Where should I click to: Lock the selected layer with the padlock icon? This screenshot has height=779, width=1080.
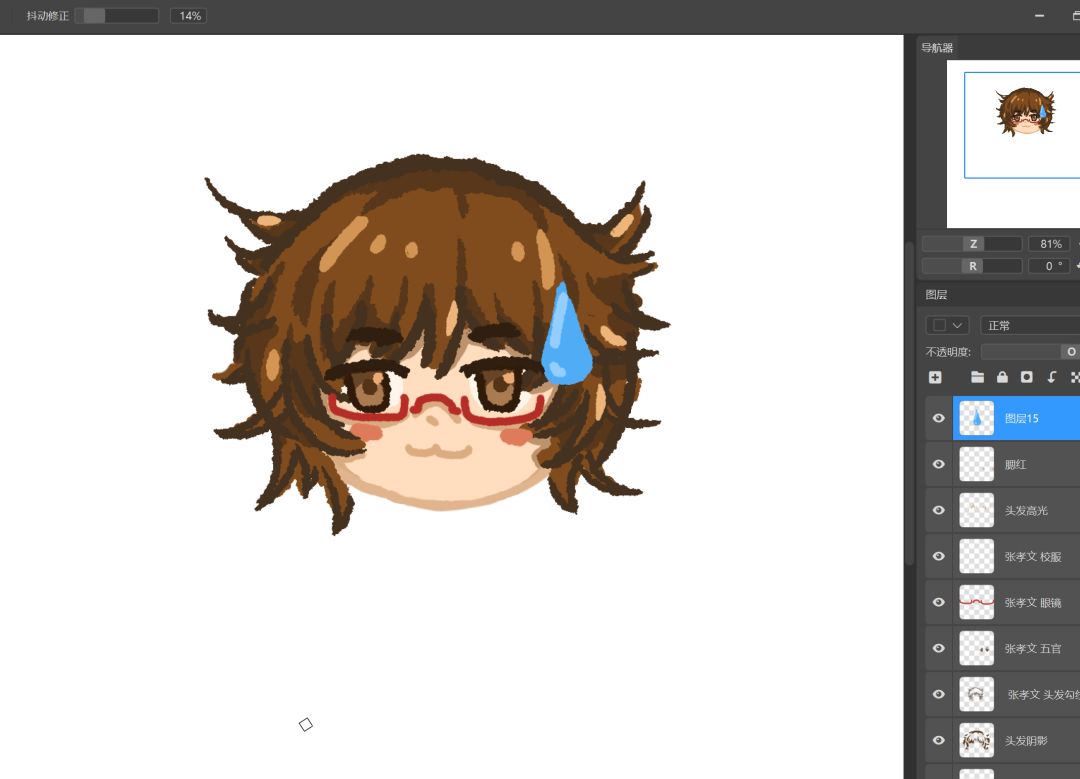1002,377
